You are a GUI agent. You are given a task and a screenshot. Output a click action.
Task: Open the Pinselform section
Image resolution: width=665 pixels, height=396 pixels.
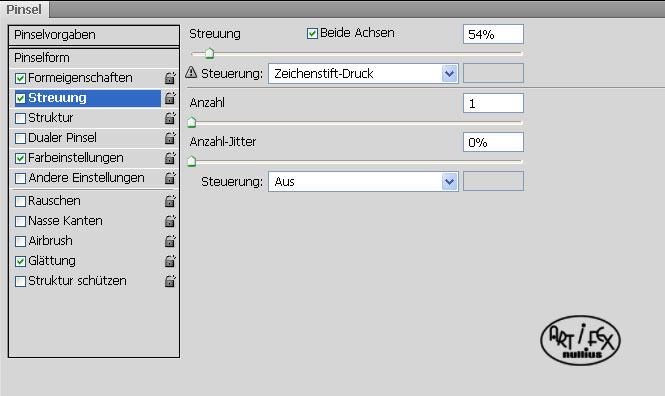point(94,58)
